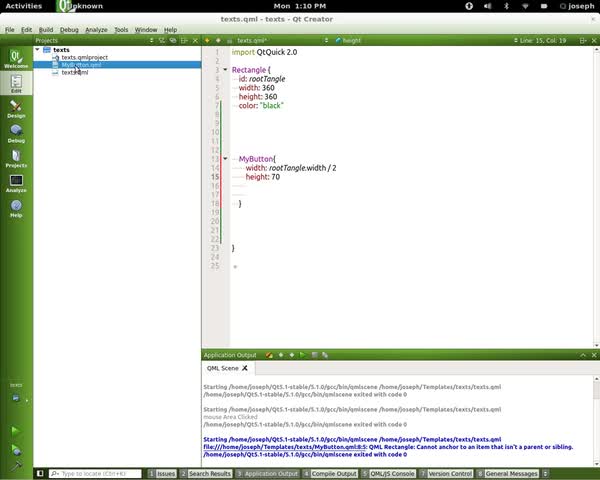This screenshot has height=480, width=600.
Task: Open Debug mode from the sidebar
Action: 16,133
